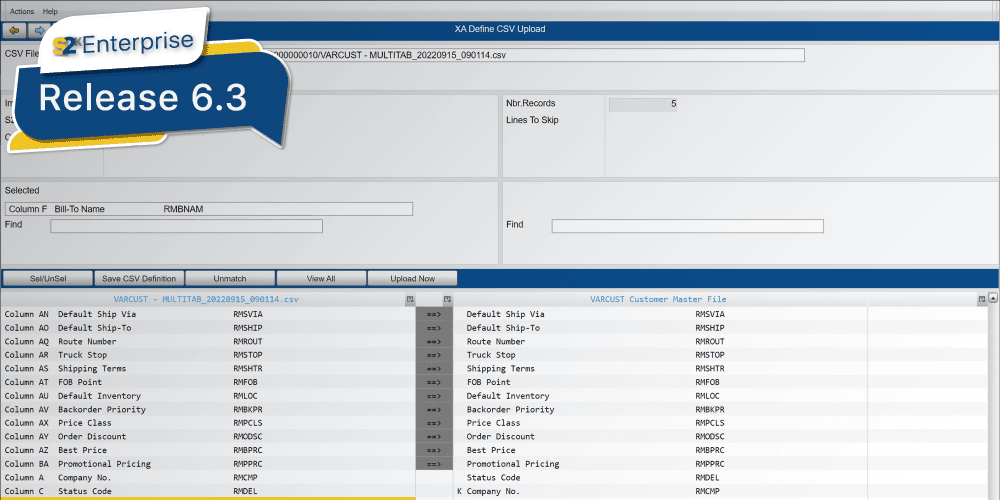
Task: Select Column AO Default Ship-To row
Action: pos(208,328)
